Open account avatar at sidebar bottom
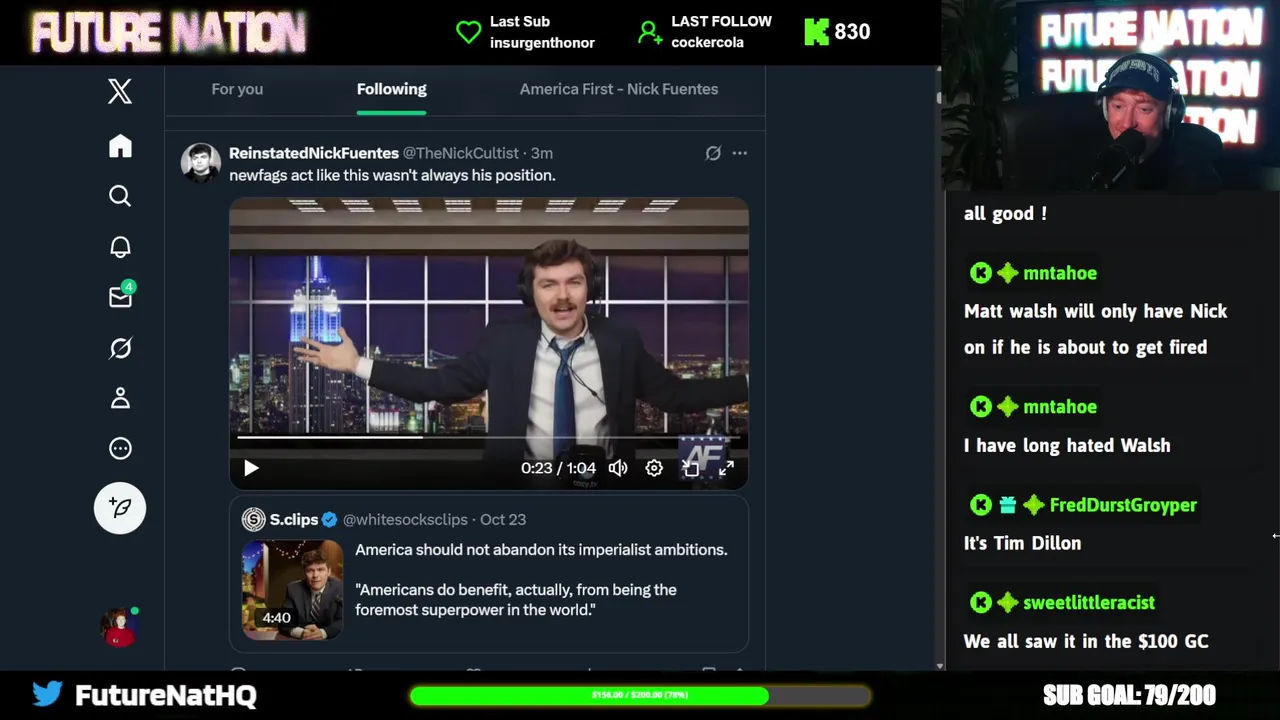The height and width of the screenshot is (720, 1280). [119, 627]
